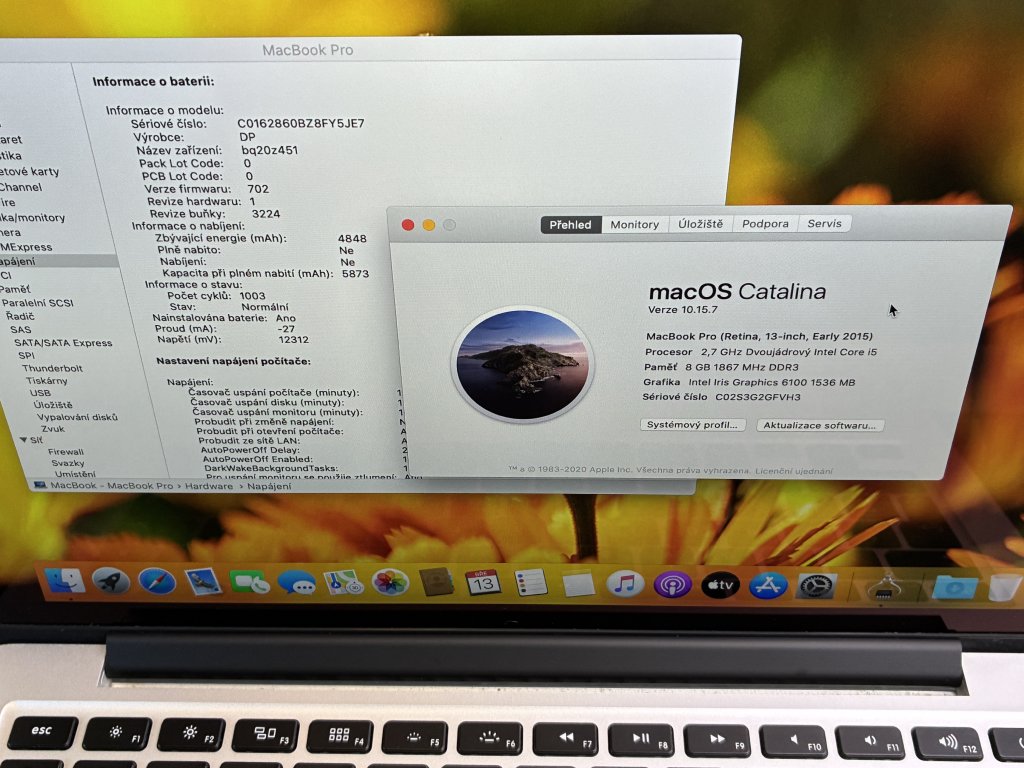Image resolution: width=1024 pixels, height=768 pixels.
Task: Open Maps icon in the Dock
Action: point(344,581)
